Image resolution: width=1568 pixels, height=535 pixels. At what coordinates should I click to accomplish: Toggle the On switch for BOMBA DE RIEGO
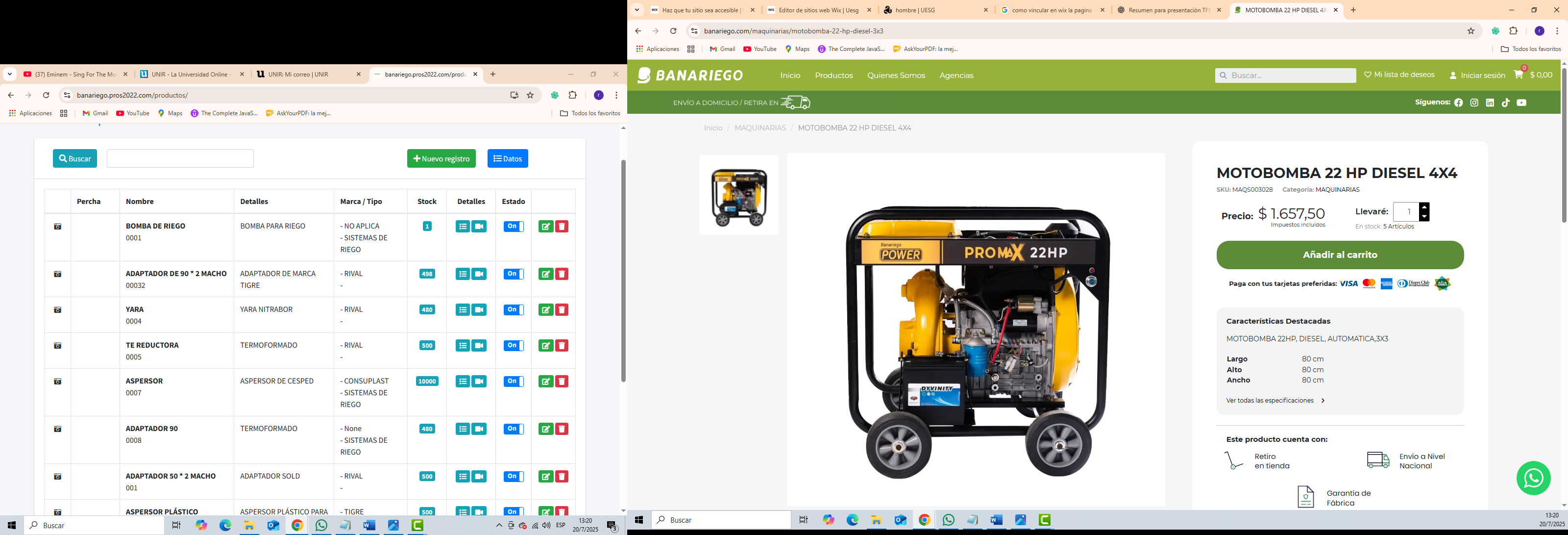click(513, 227)
